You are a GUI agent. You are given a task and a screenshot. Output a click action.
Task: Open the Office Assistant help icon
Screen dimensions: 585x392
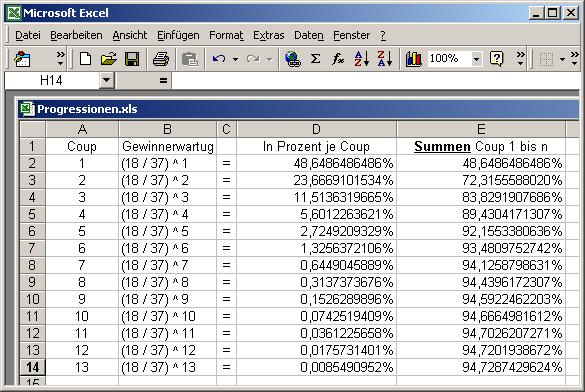pyautogui.click(x=497, y=59)
